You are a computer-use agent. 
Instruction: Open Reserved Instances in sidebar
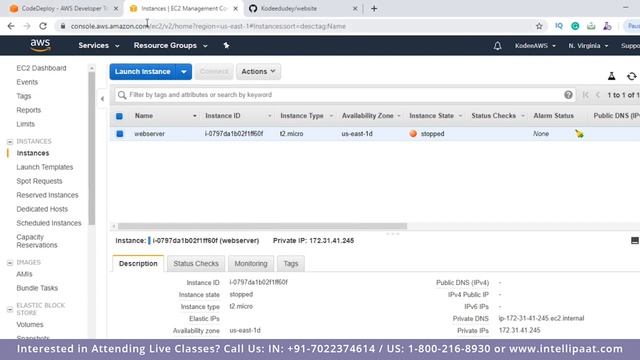pyautogui.click(x=47, y=195)
